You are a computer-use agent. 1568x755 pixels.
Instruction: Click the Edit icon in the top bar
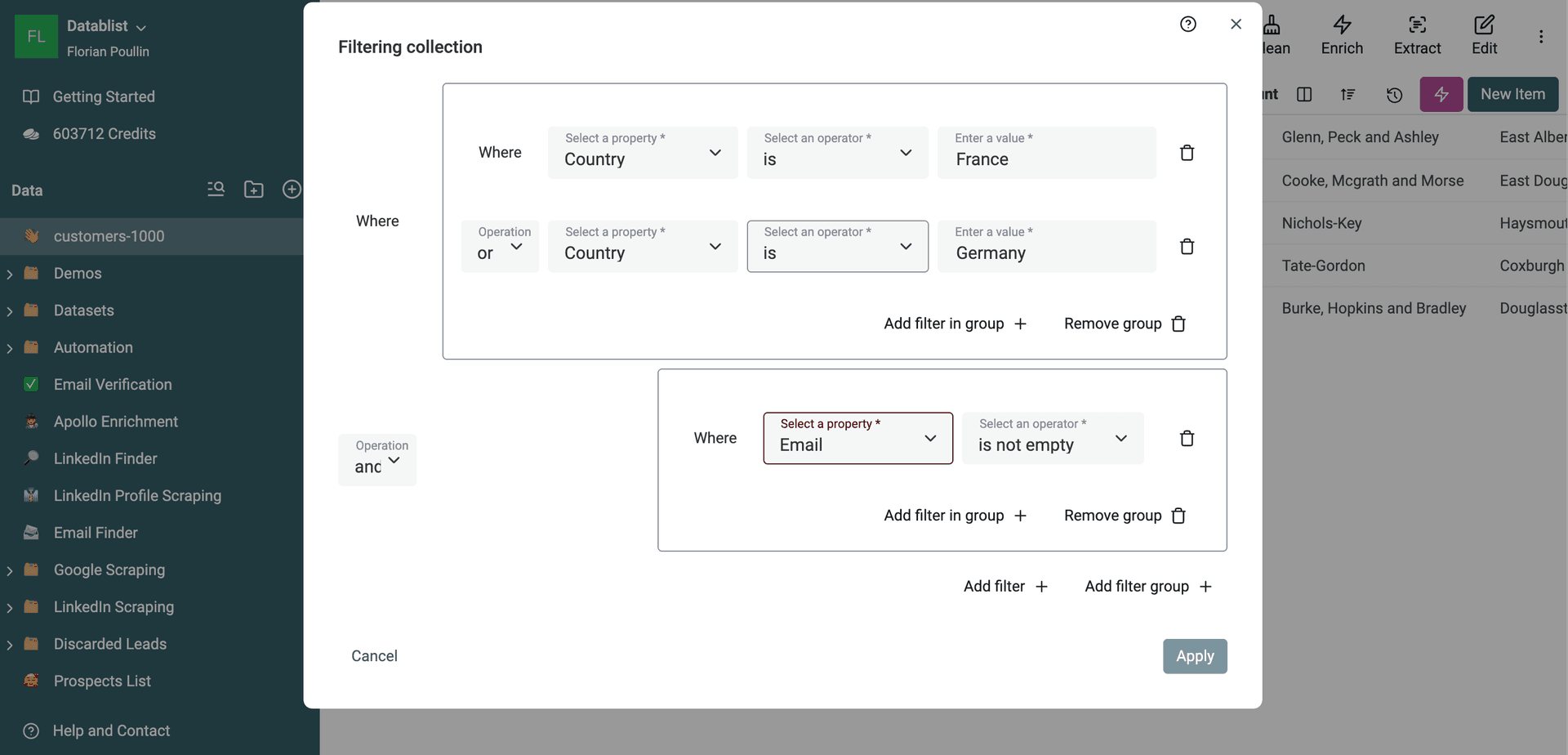(x=1485, y=34)
